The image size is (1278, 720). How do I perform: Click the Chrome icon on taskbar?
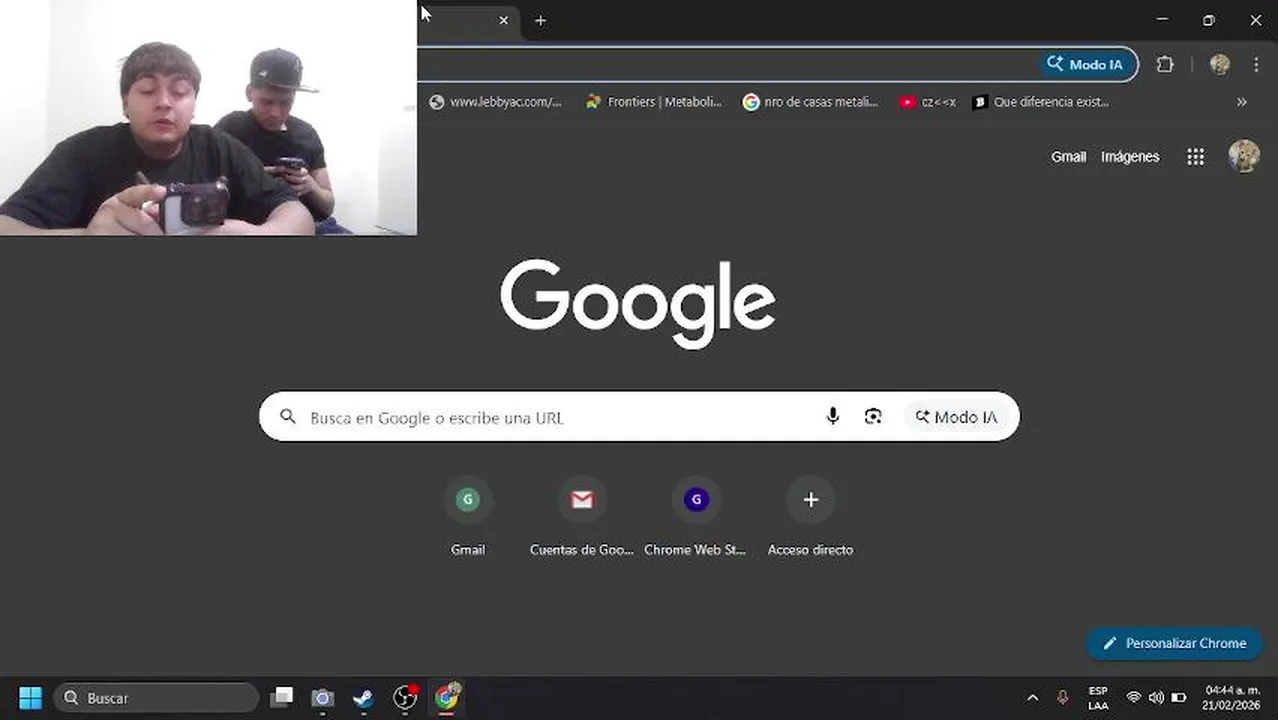click(446, 697)
